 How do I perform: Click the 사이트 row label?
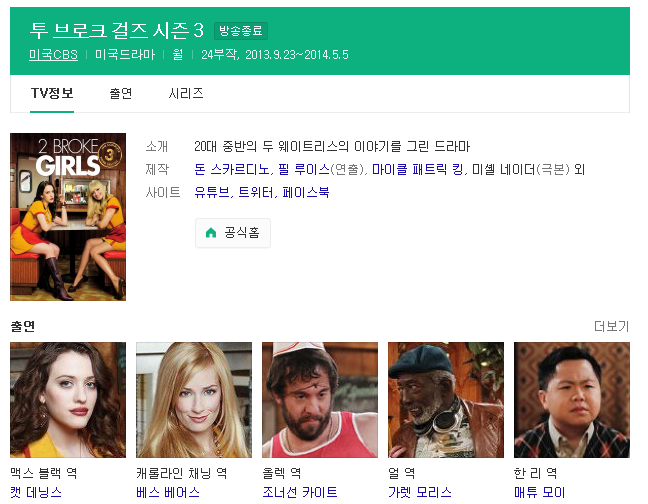[x=162, y=192]
